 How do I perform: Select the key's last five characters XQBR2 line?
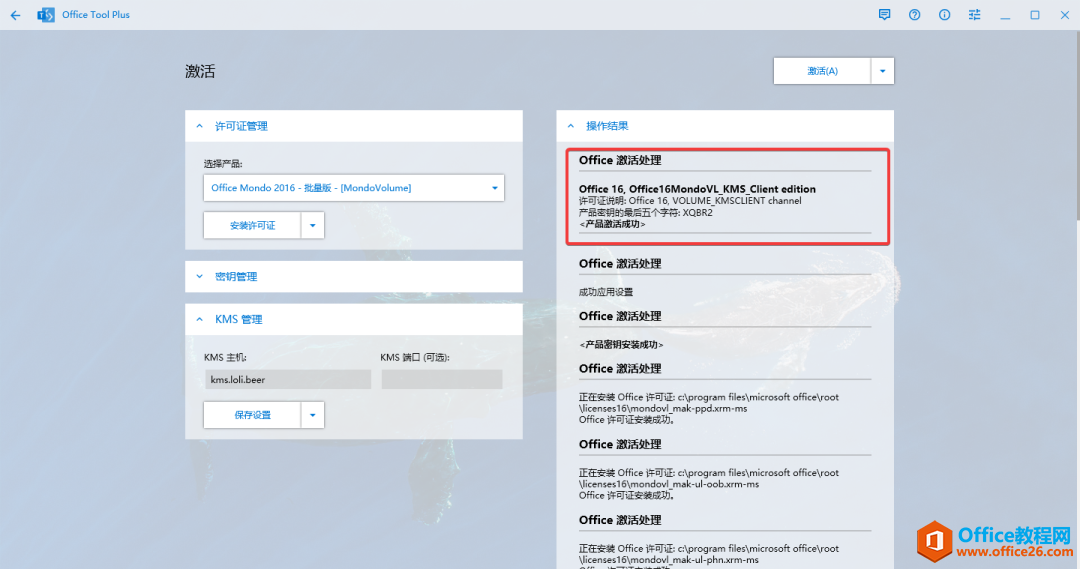(x=645, y=212)
